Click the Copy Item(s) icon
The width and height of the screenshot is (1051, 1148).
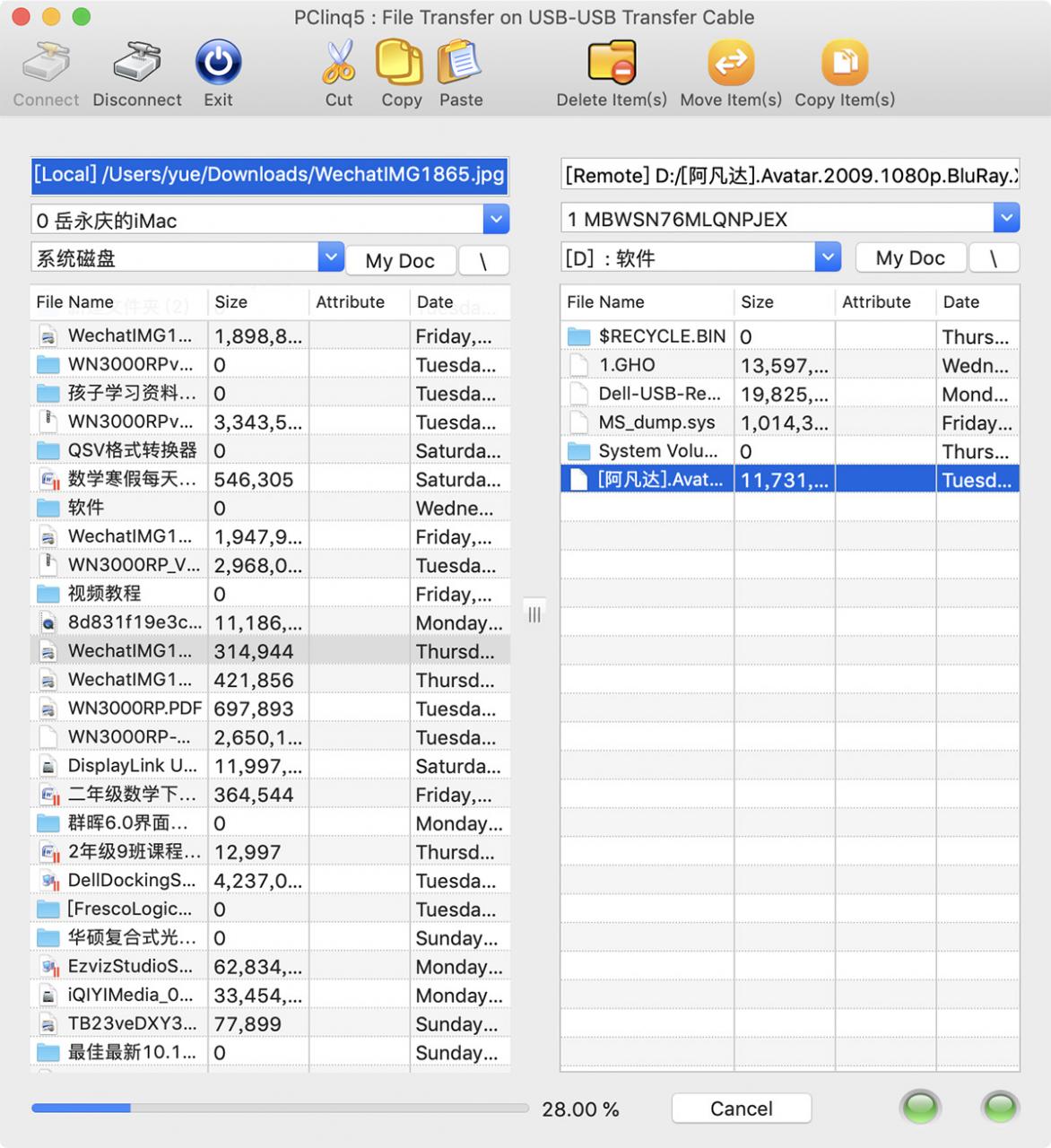pyautogui.click(x=845, y=62)
